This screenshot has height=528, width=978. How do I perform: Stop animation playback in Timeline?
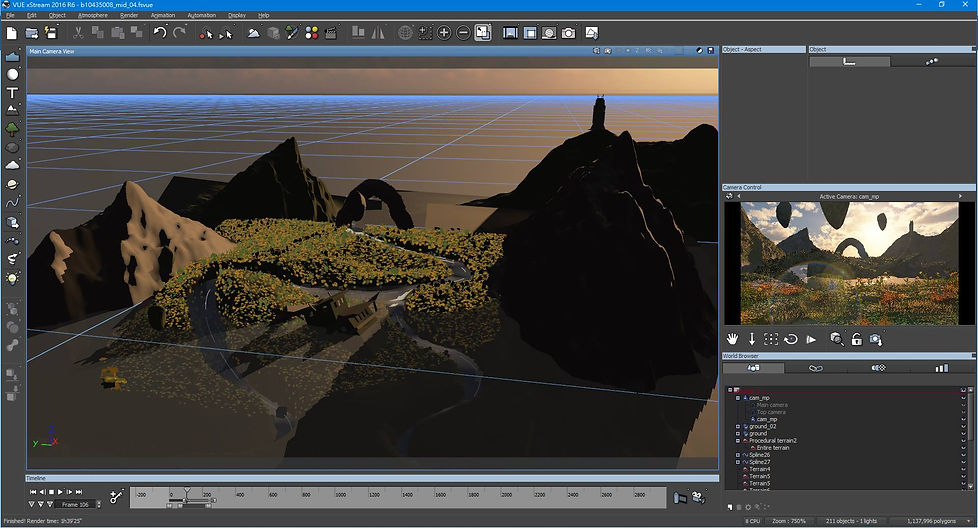click(x=52, y=492)
